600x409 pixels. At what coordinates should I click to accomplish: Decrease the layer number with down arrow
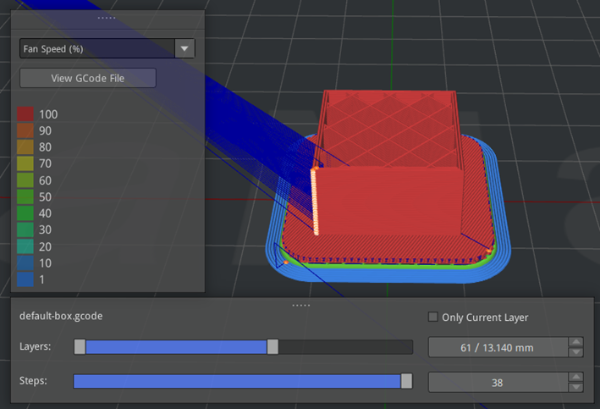(575, 352)
